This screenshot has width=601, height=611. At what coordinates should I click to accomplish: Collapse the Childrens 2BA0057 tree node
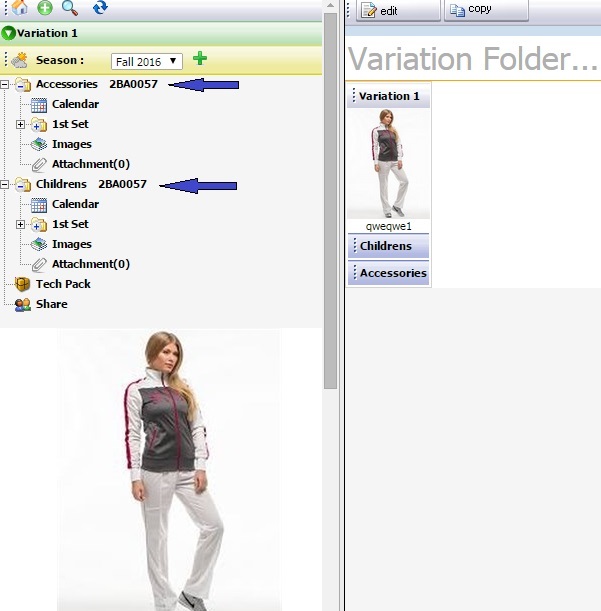coord(4,184)
